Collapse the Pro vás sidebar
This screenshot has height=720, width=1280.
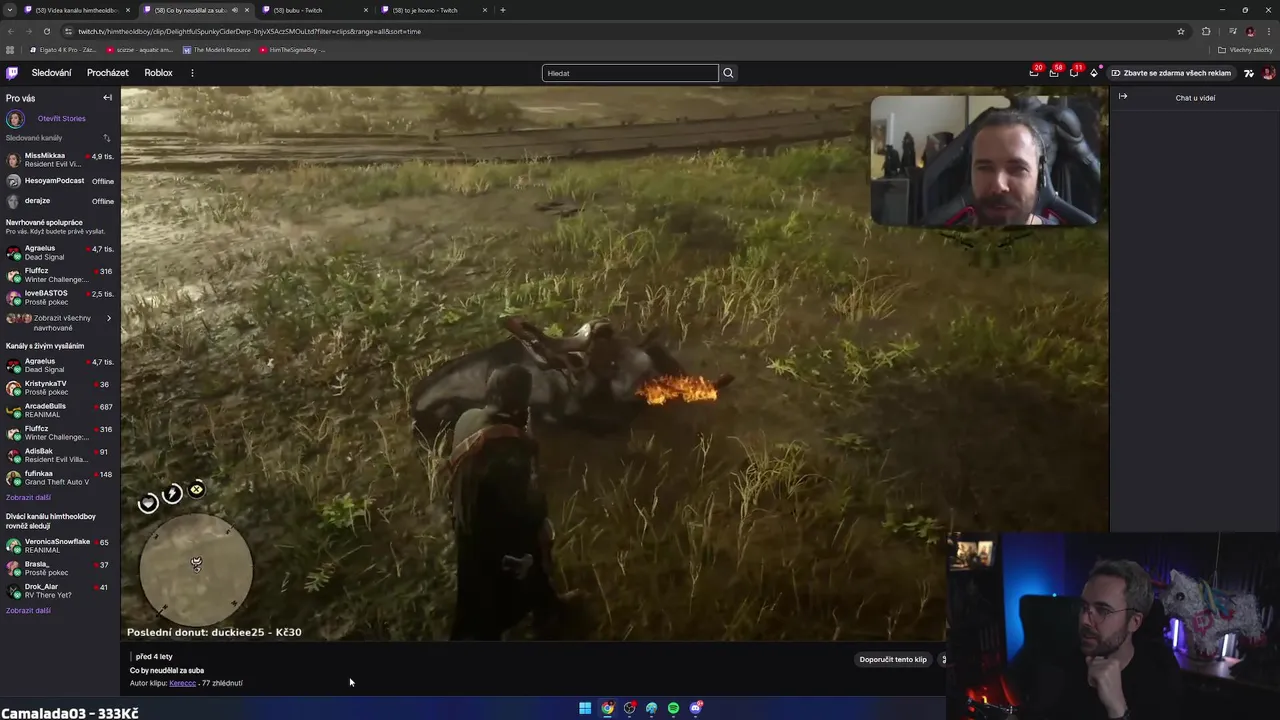click(107, 98)
